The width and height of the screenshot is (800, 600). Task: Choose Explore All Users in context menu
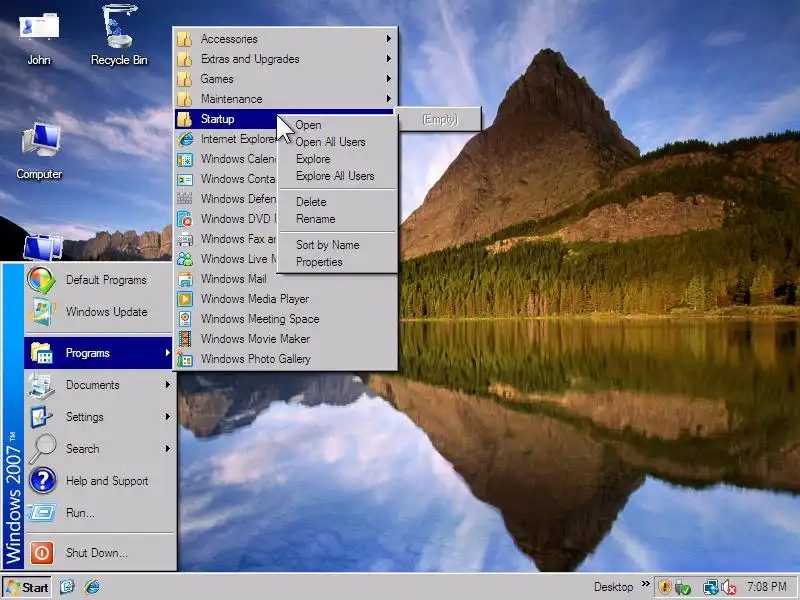pyautogui.click(x=338, y=176)
